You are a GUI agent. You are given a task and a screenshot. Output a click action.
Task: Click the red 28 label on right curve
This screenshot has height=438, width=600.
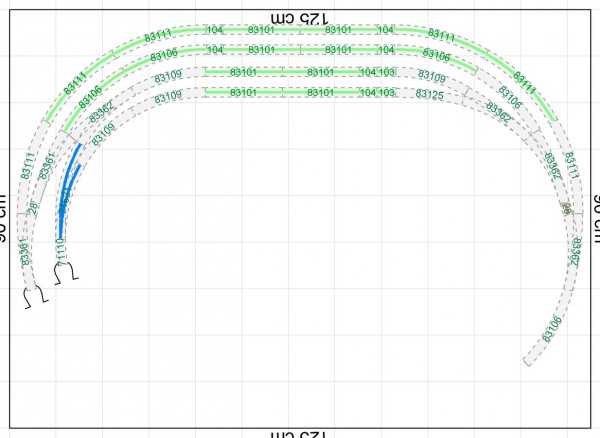pos(567,209)
